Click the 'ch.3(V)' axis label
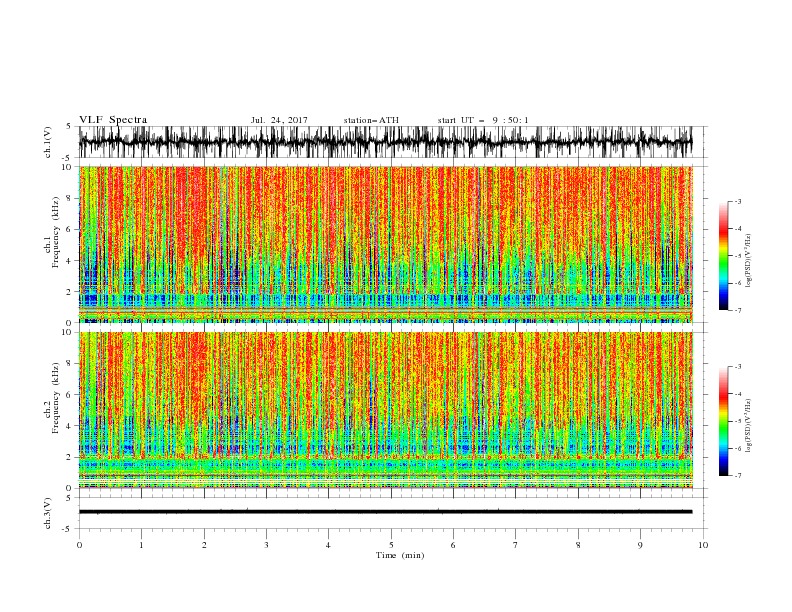 48,513
